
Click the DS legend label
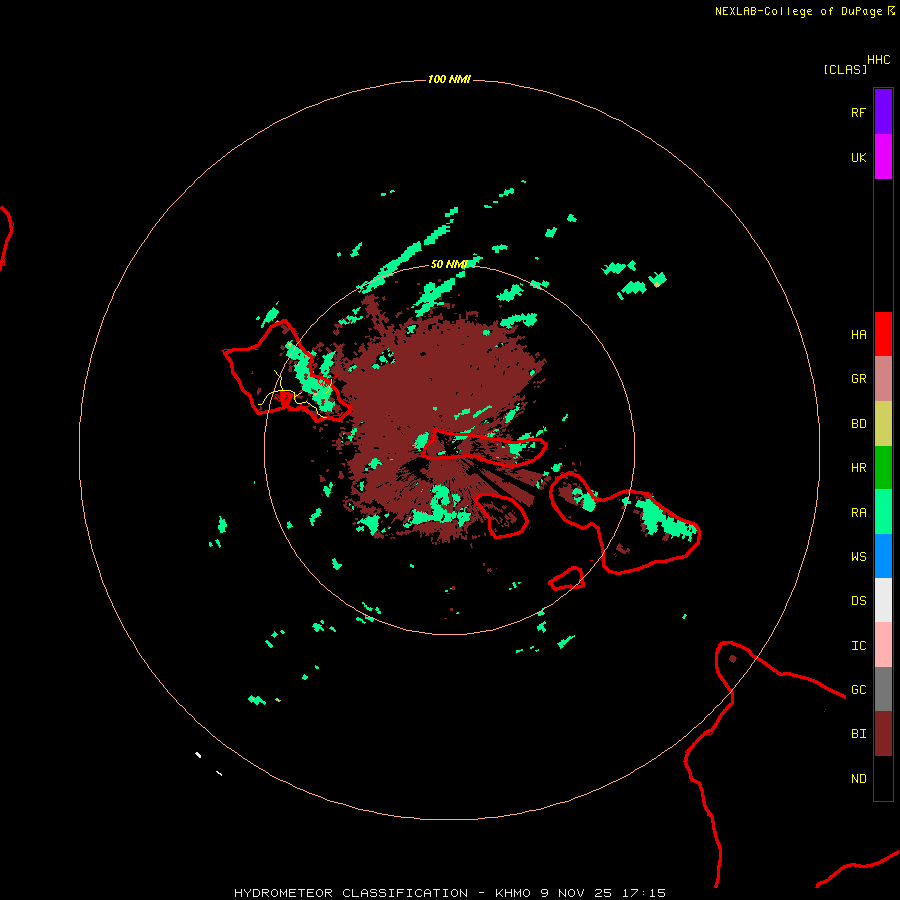coord(858,601)
